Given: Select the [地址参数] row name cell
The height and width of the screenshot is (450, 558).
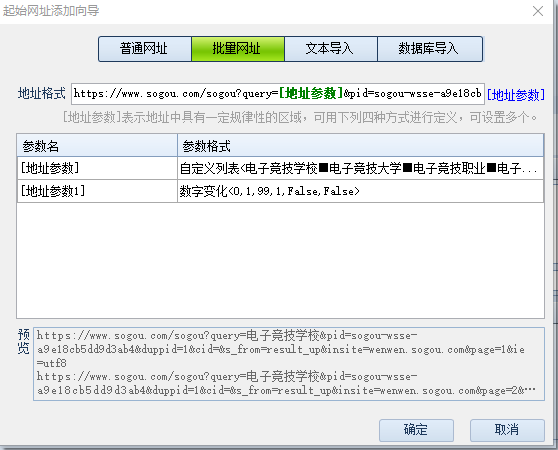Looking at the screenshot, I should tap(97, 168).
